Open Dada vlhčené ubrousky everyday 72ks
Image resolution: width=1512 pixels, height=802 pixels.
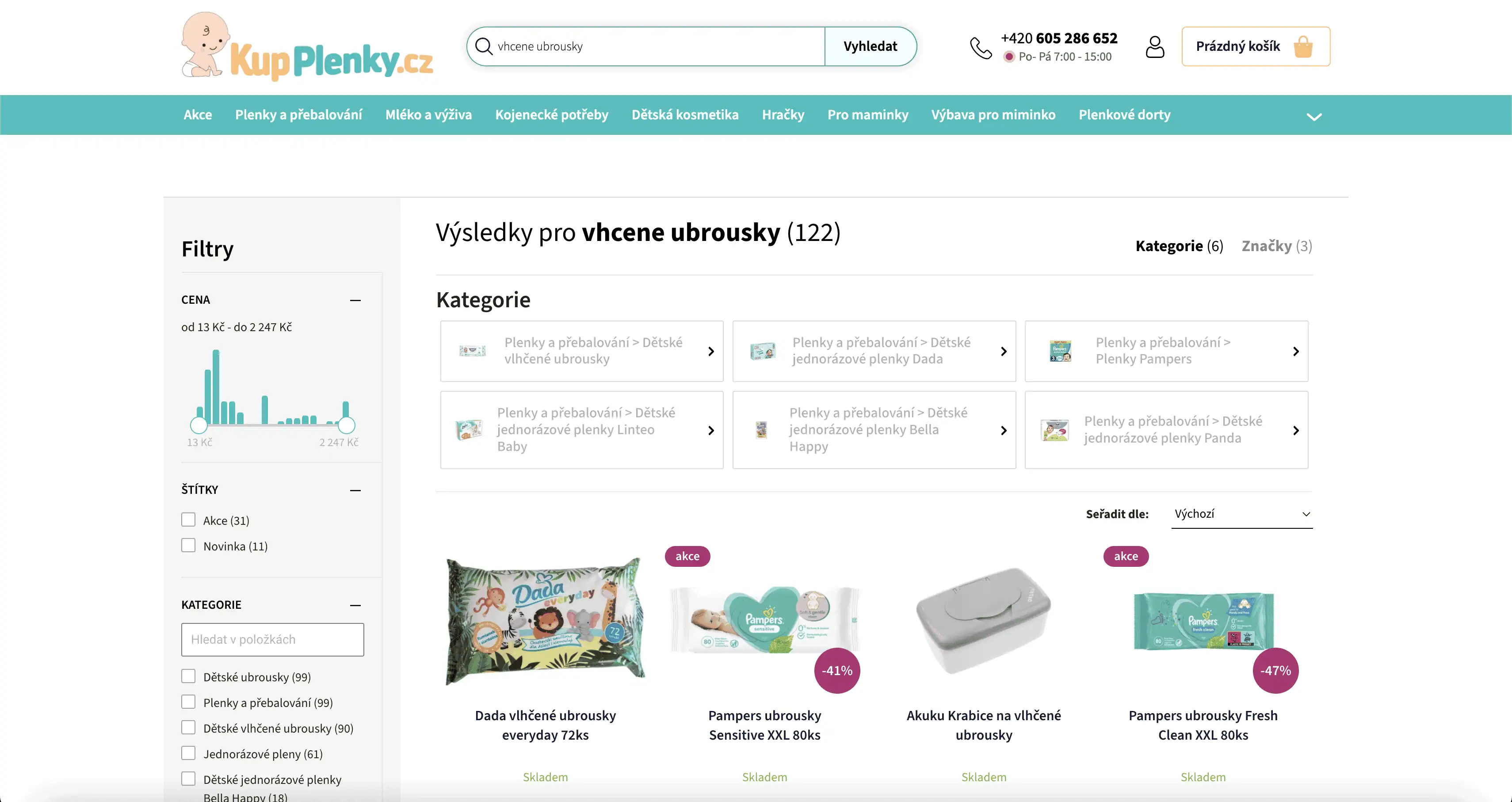pos(545,725)
